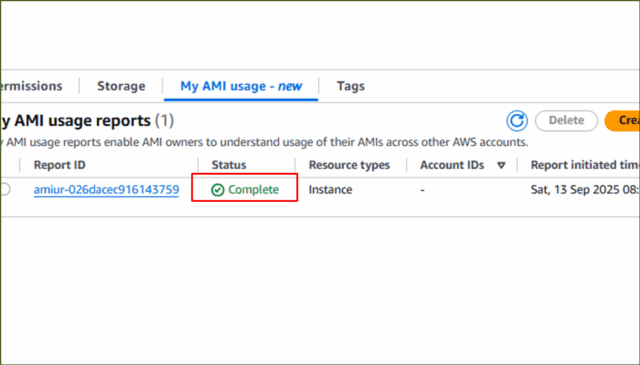Refresh the AMI usage reports list

517,121
